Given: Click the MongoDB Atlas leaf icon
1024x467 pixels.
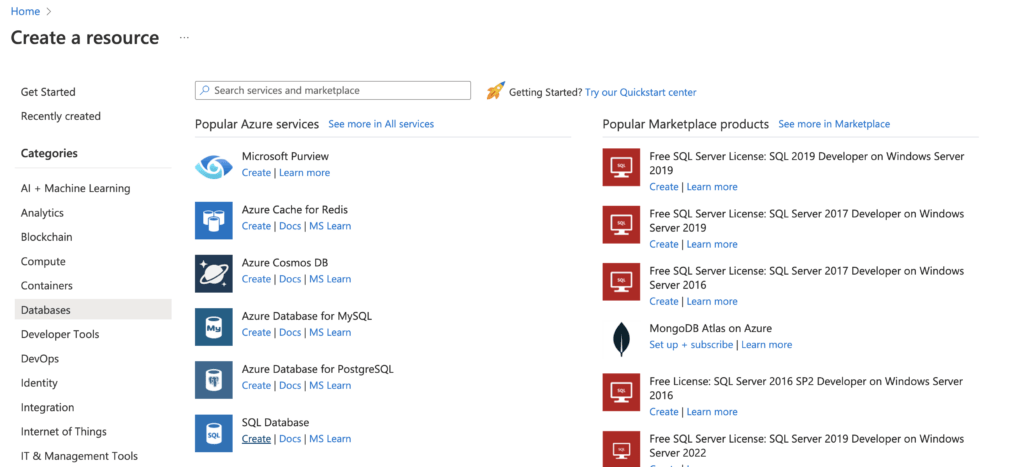Looking at the screenshot, I should click(x=620, y=338).
